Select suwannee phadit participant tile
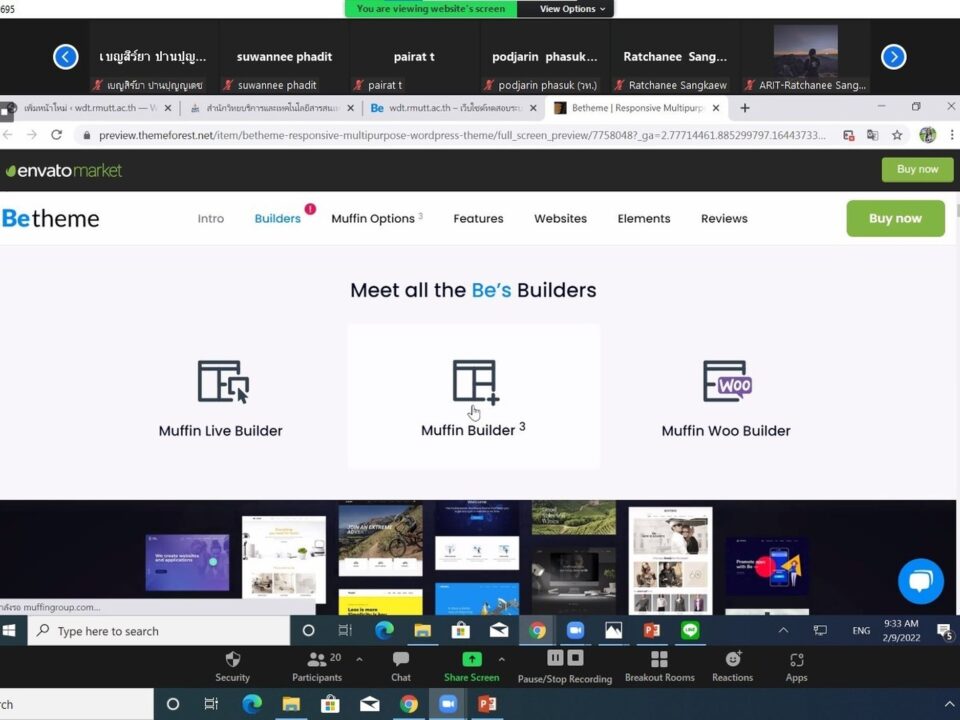The height and width of the screenshot is (720, 960). [x=284, y=56]
